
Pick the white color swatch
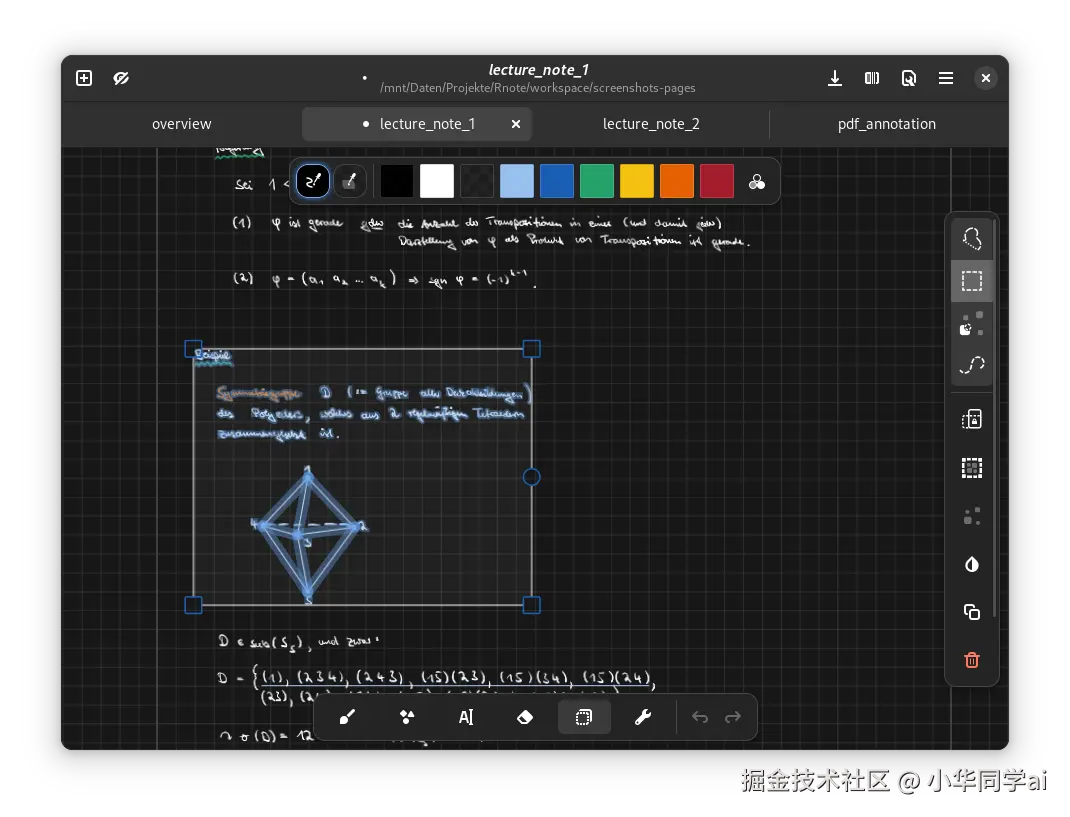tap(437, 181)
